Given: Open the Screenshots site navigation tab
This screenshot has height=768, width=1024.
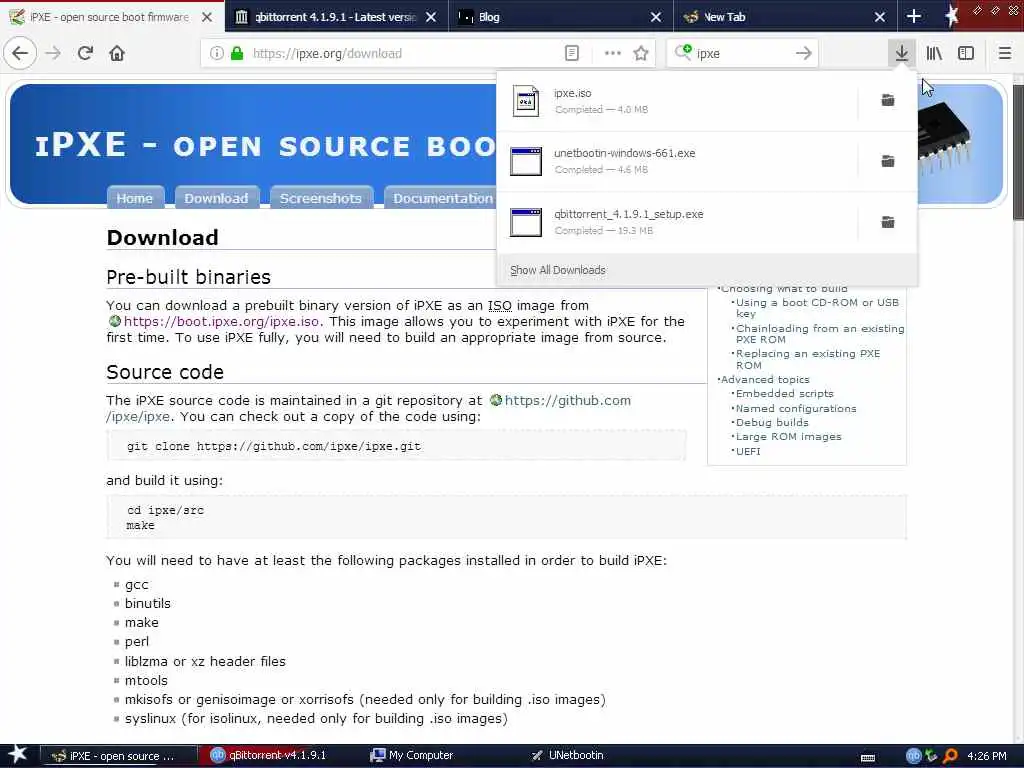Looking at the screenshot, I should click(321, 198).
